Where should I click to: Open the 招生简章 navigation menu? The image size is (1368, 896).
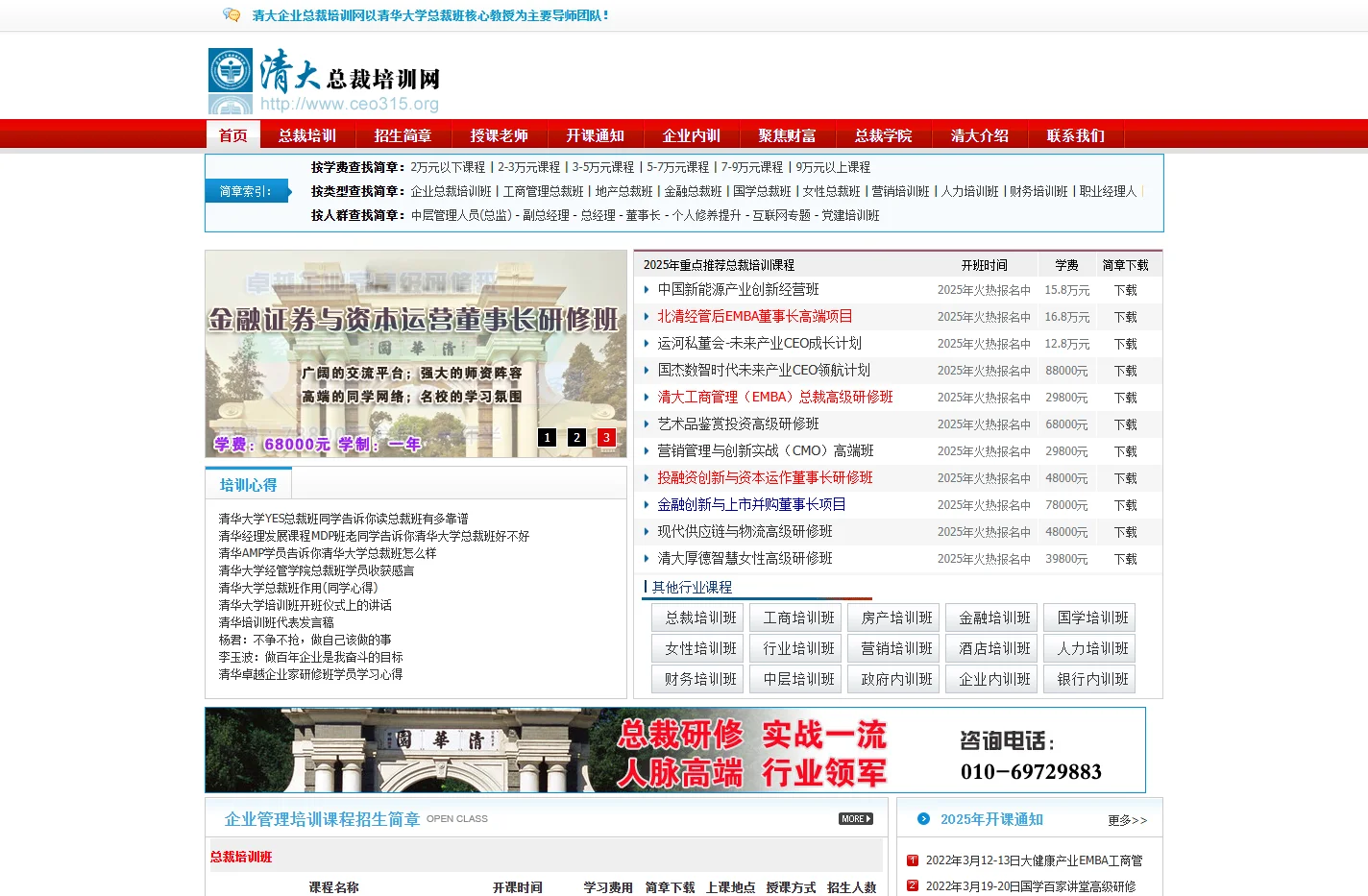[x=403, y=135]
